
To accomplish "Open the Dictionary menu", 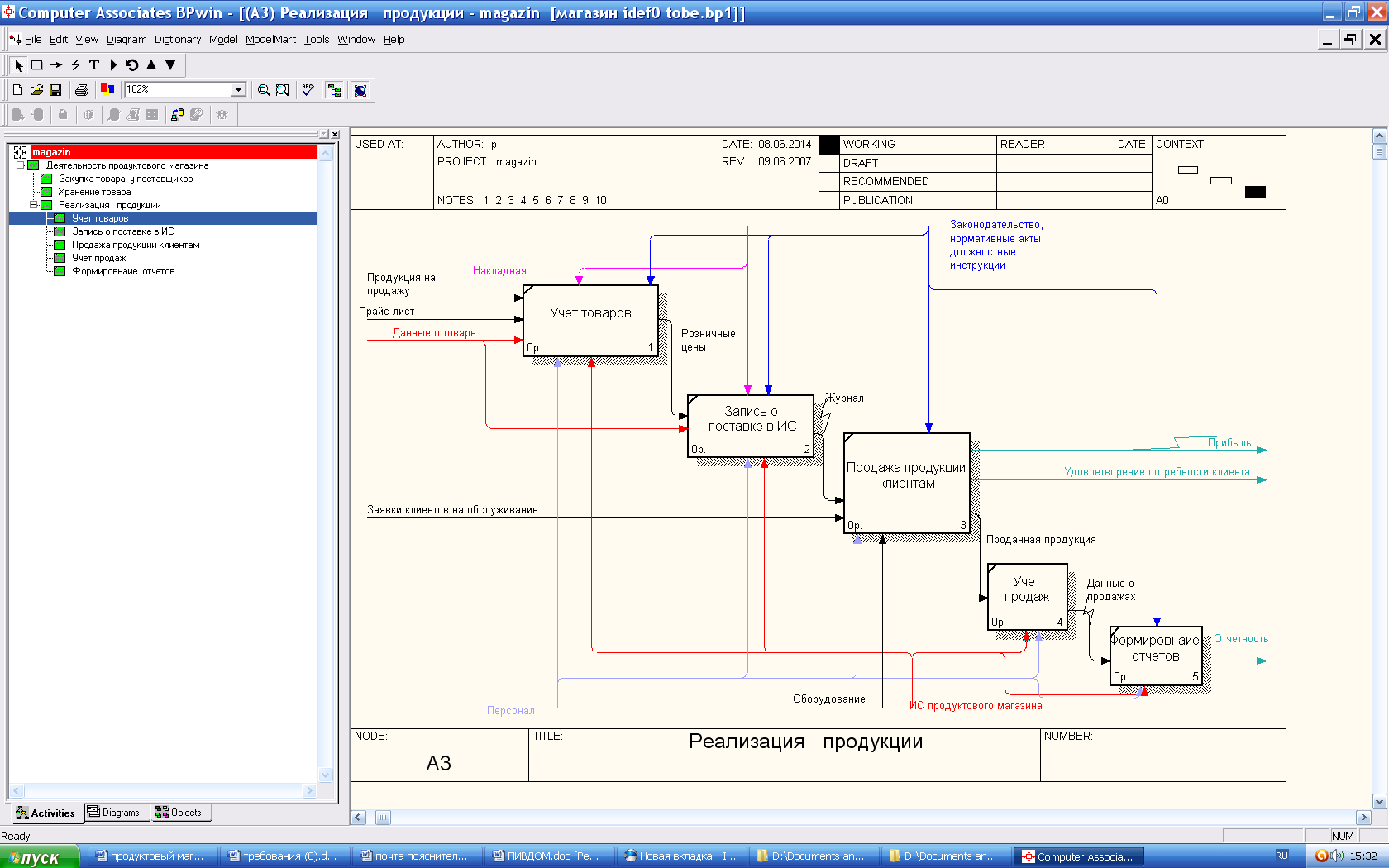I will [178, 39].
